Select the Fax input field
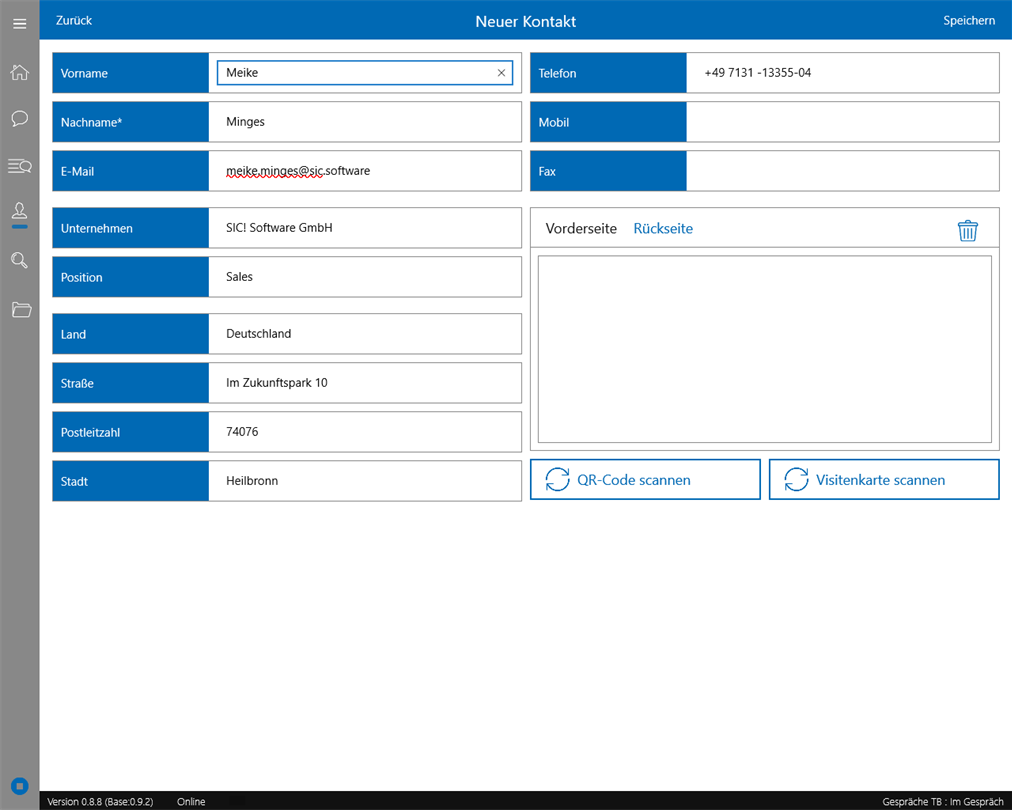The height and width of the screenshot is (810, 1012). click(x=842, y=171)
